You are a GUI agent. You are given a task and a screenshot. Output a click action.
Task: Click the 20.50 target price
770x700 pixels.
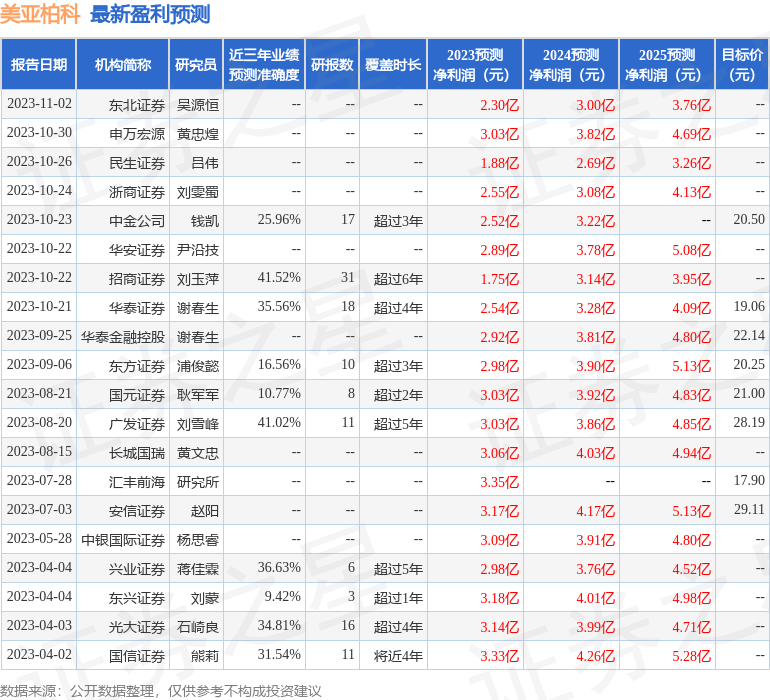point(749,220)
